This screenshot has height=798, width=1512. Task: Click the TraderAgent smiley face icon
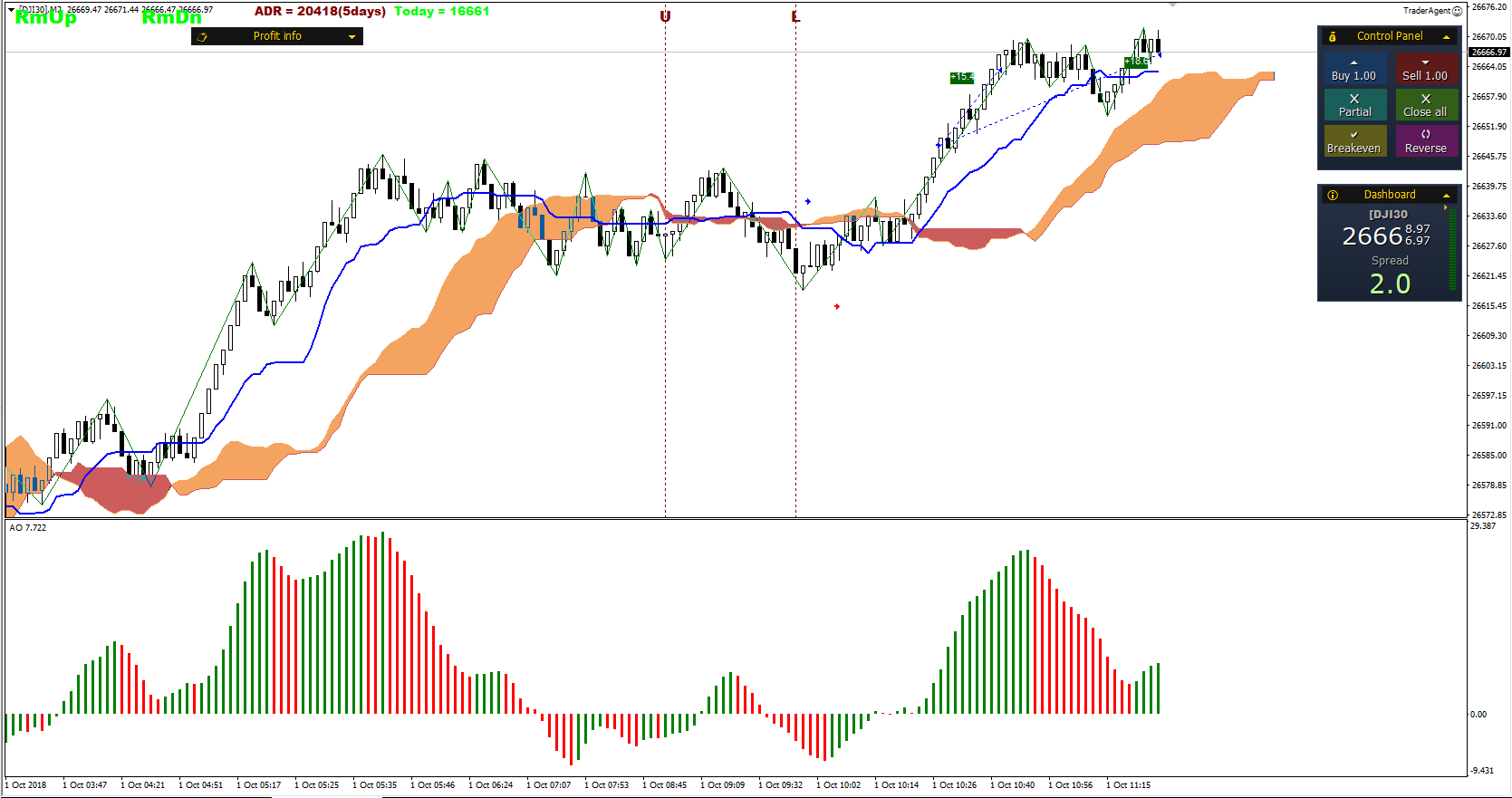pyautogui.click(x=1458, y=11)
